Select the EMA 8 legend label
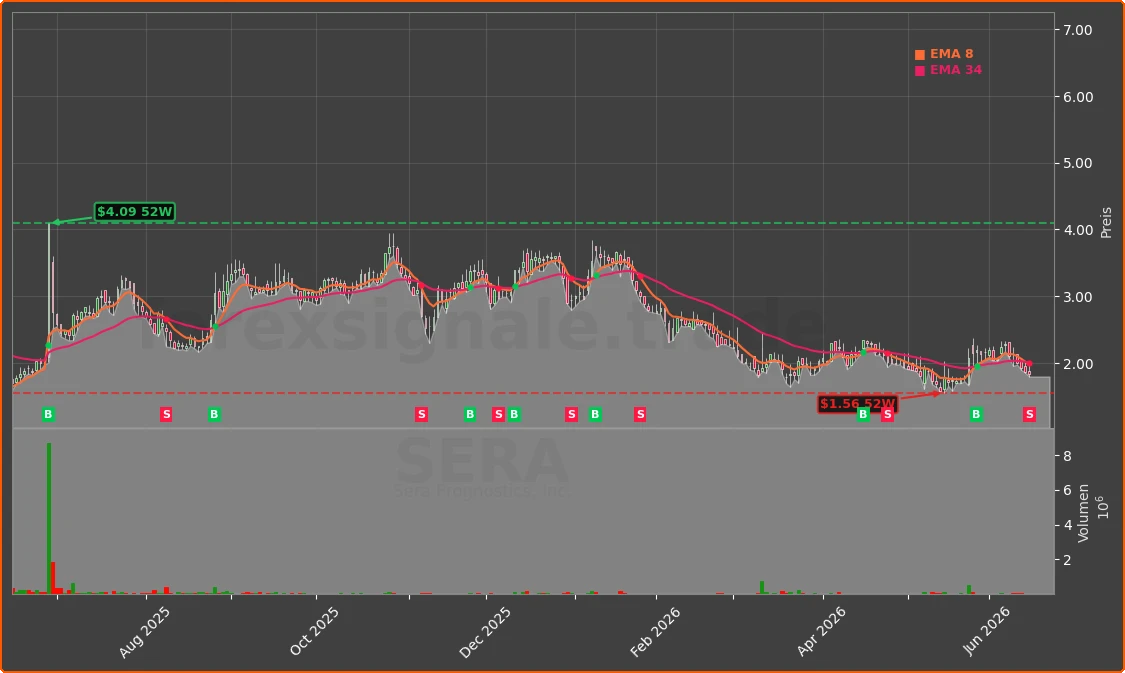The width and height of the screenshot is (1125, 673). [x=951, y=54]
